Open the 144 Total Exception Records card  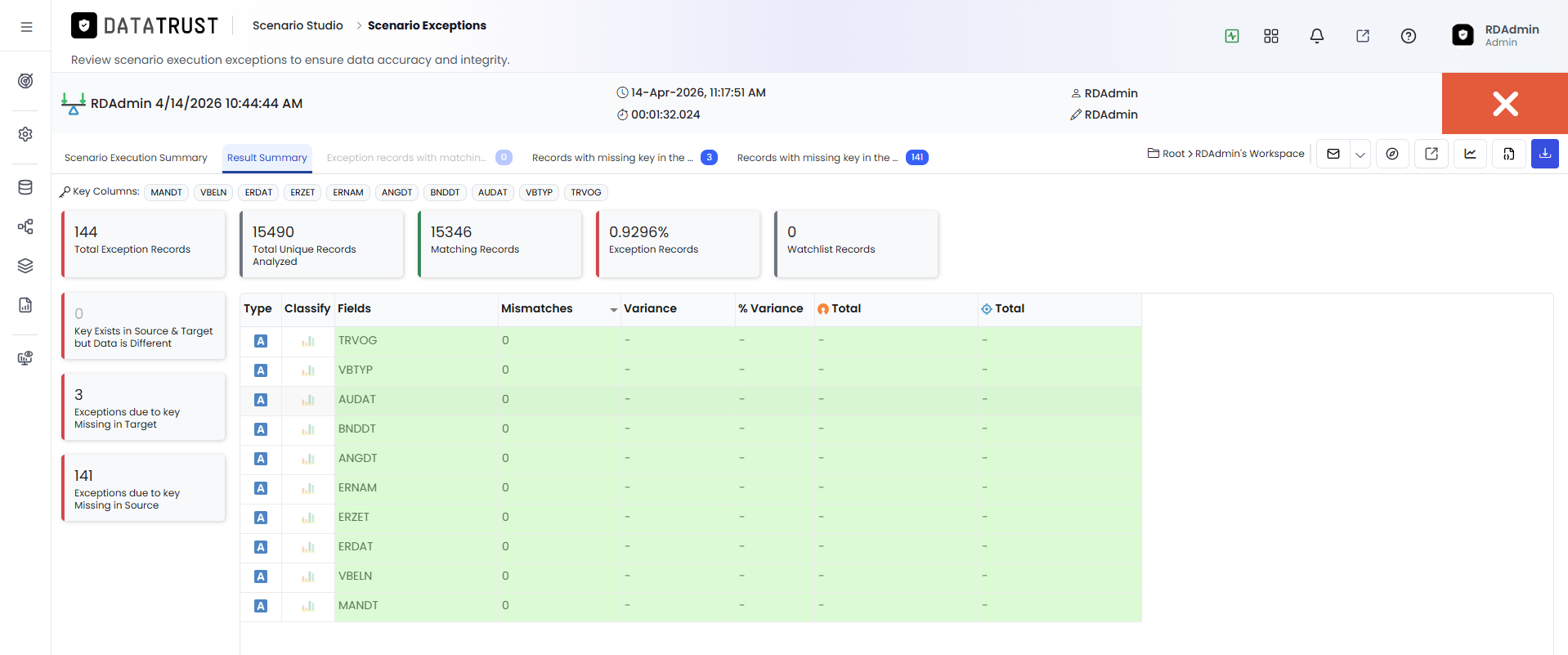point(143,244)
